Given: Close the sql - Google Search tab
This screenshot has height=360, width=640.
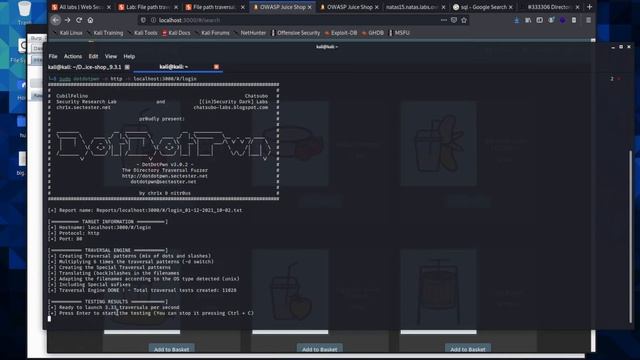Looking at the screenshot, I should [x=511, y=7].
